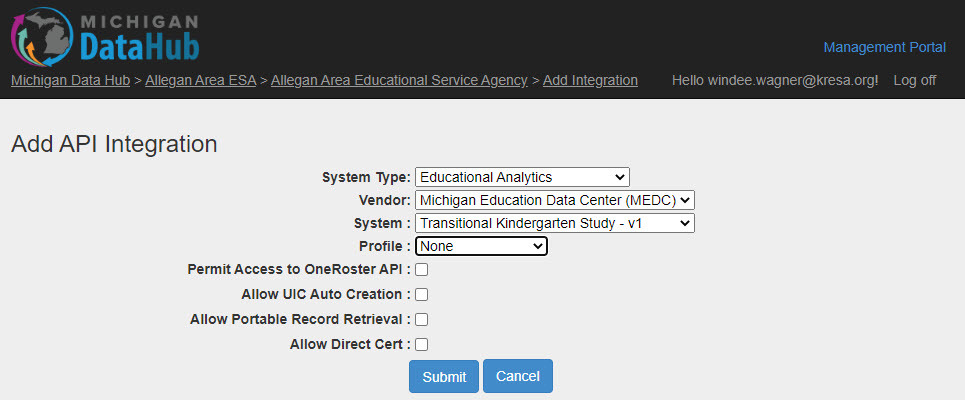Click the Profile field label

click(x=385, y=246)
